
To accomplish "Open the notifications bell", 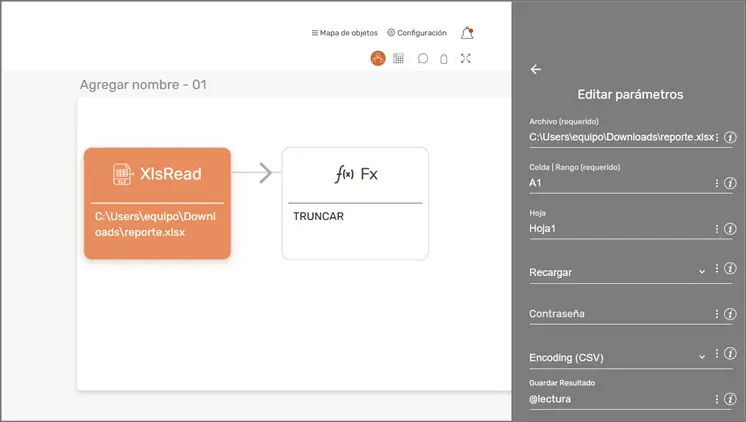I will (x=466, y=33).
